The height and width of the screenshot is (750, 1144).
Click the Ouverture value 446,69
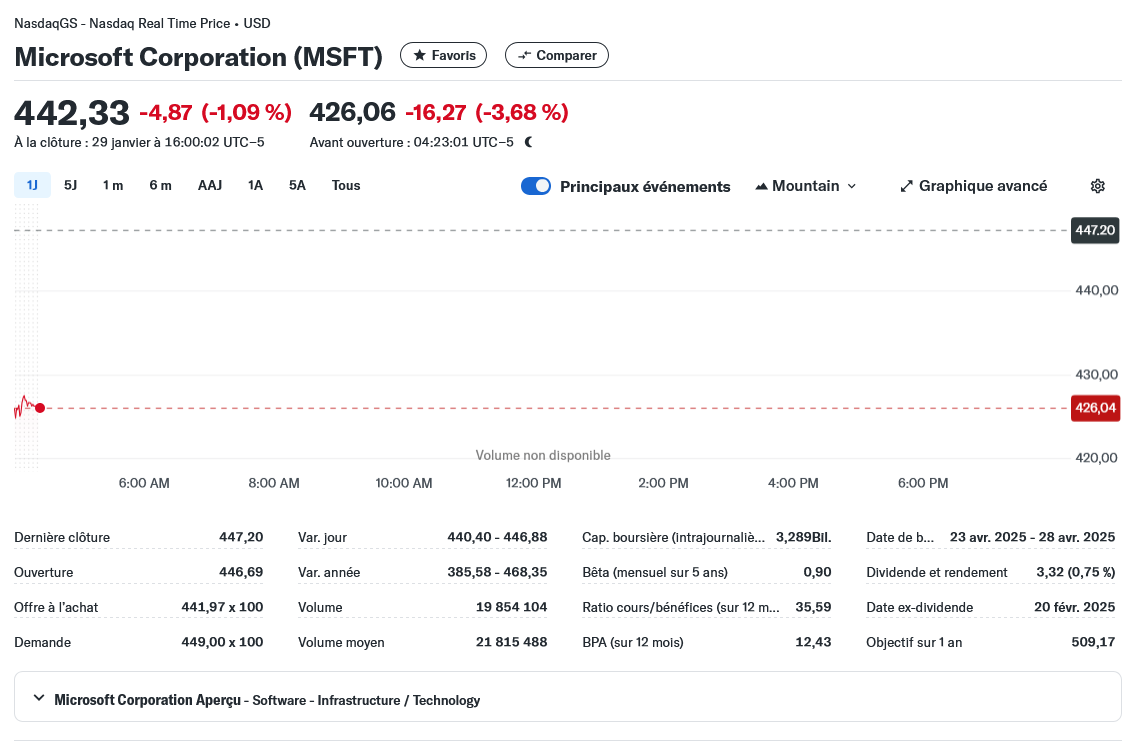tap(241, 572)
